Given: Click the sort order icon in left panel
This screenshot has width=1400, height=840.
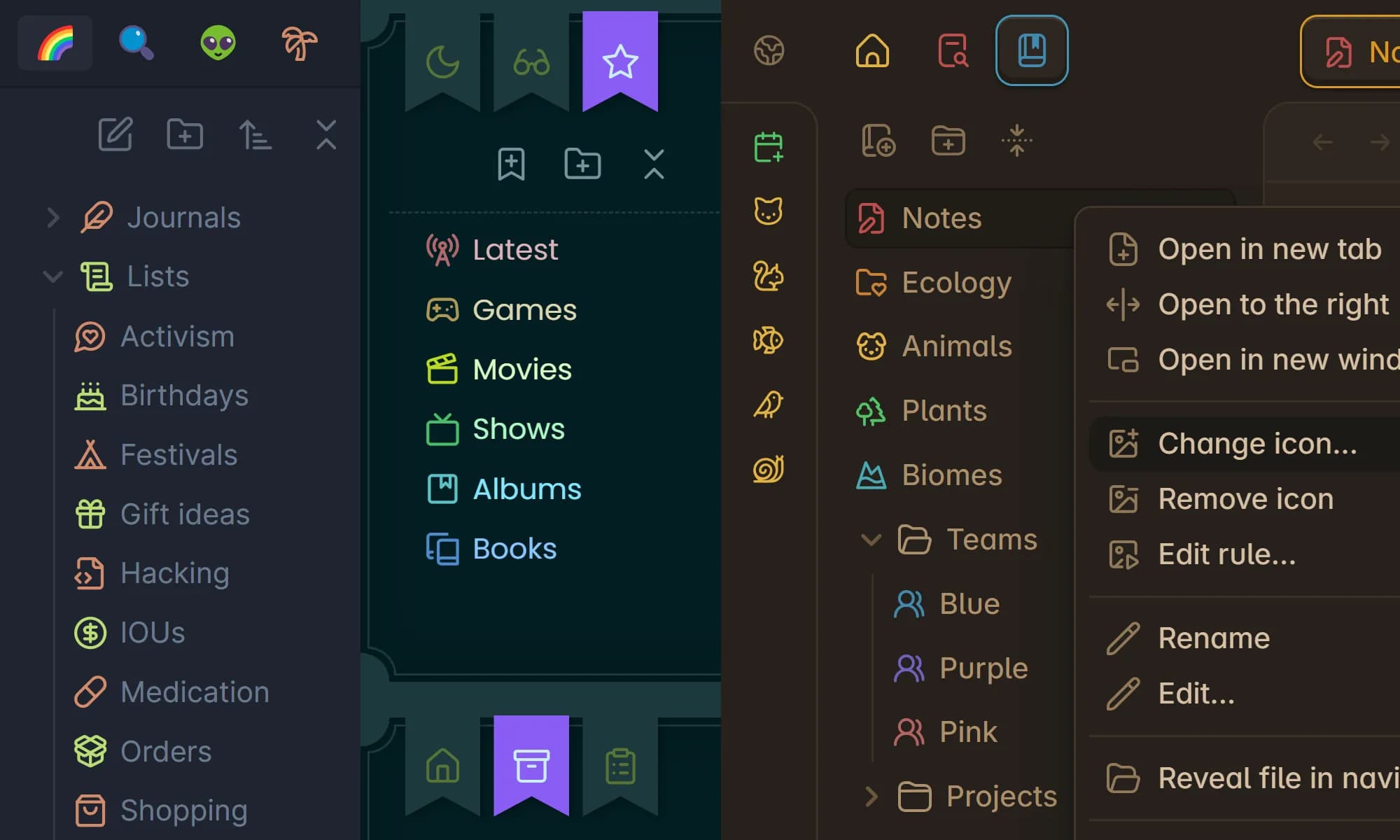Looking at the screenshot, I should (255, 134).
